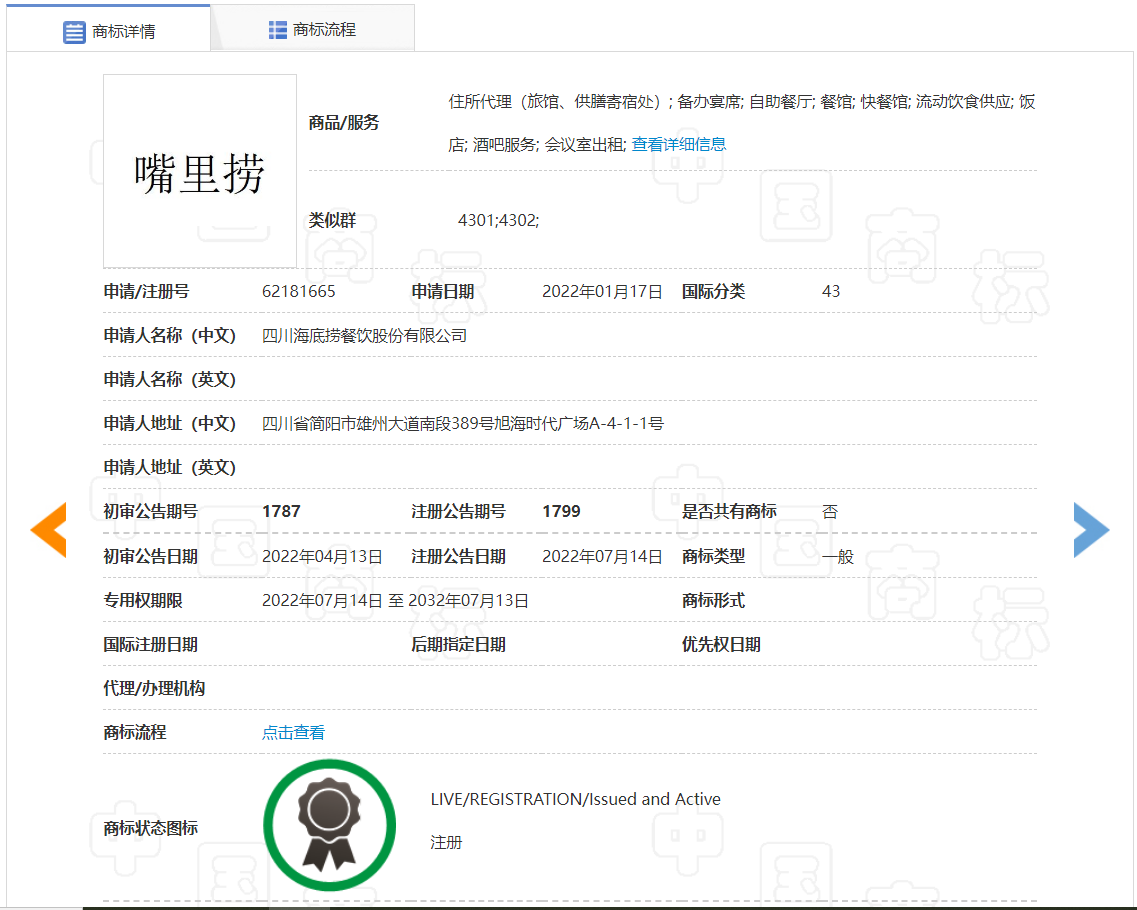
Task: Click the 注册 status text
Action: coord(446,843)
